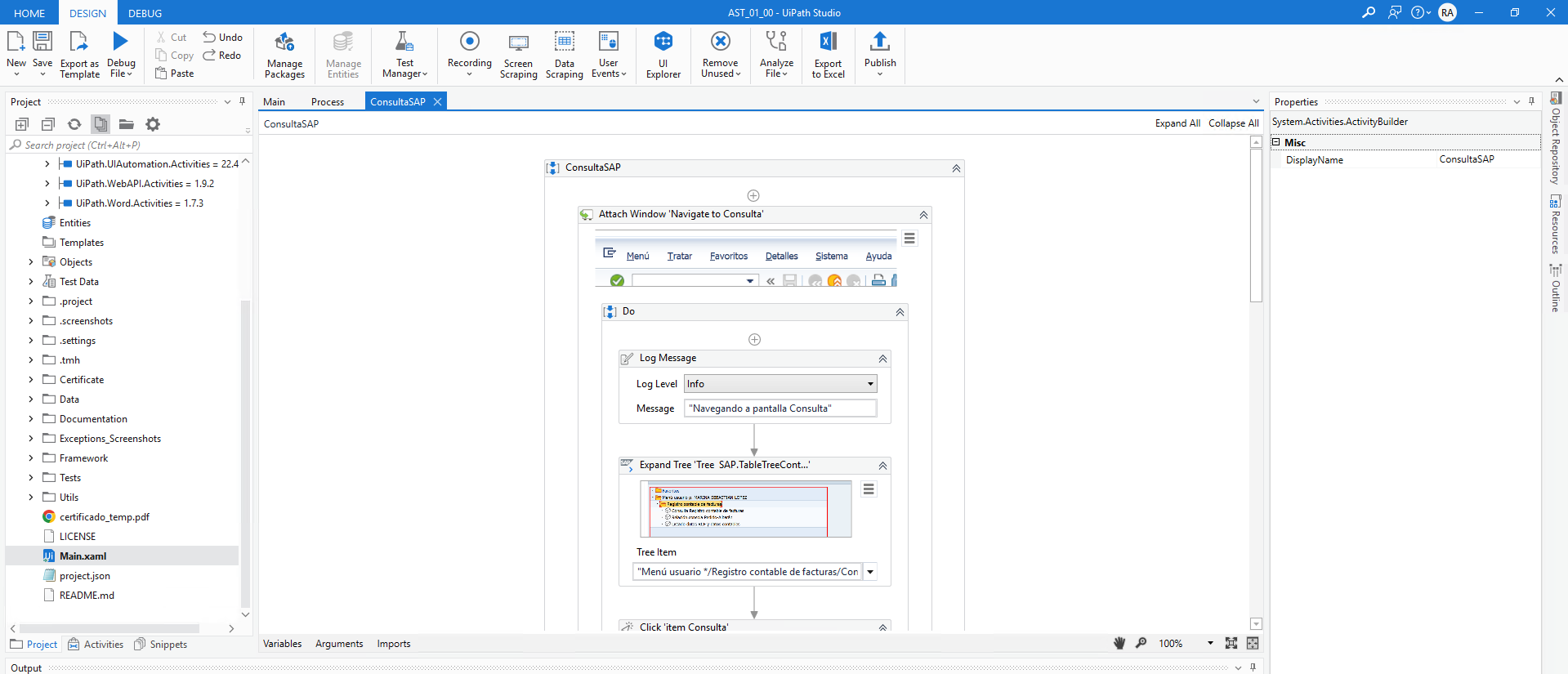The height and width of the screenshot is (674, 1568).
Task: Collapse the ConsultaSAP sequence
Action: pyautogui.click(x=956, y=168)
